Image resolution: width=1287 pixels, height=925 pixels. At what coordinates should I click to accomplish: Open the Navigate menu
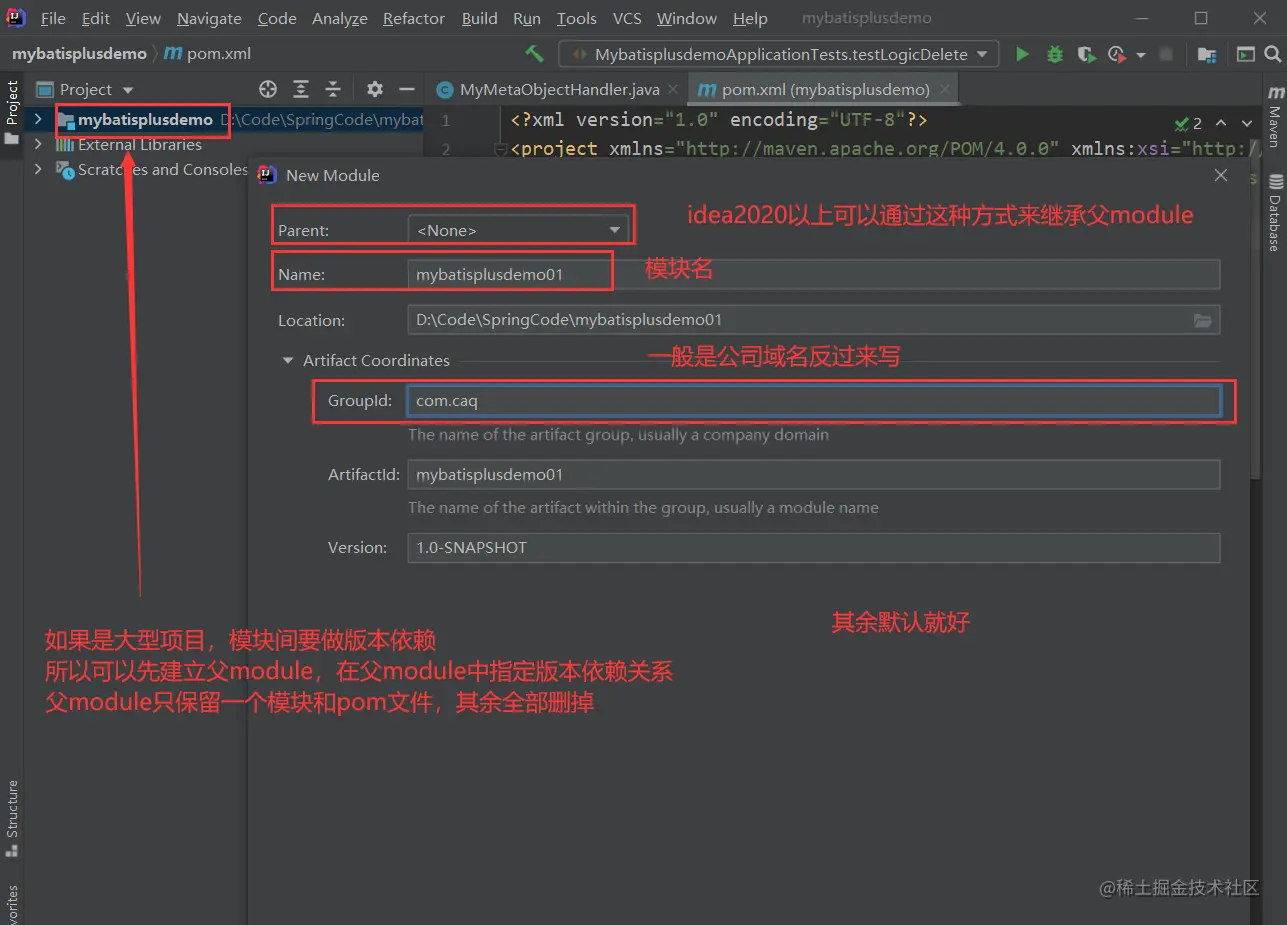[x=209, y=18]
